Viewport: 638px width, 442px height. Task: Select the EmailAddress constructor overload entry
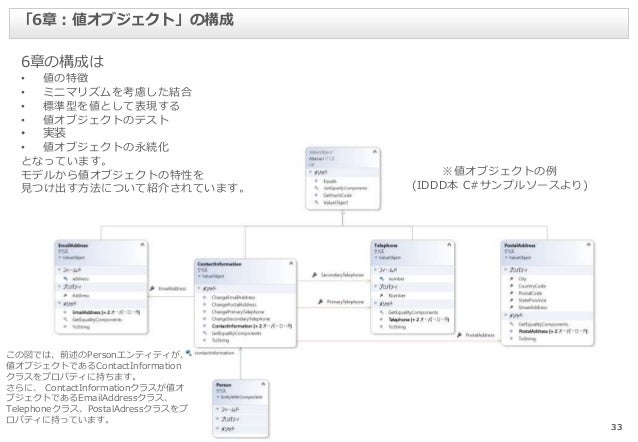coord(106,313)
